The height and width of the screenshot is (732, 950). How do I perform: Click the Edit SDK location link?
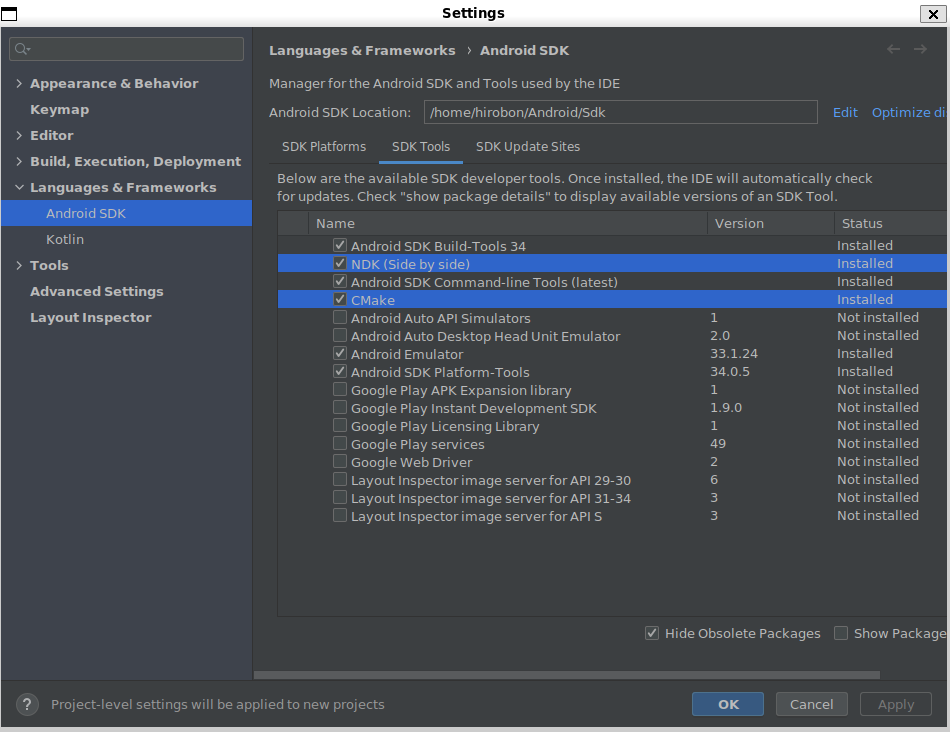point(845,113)
